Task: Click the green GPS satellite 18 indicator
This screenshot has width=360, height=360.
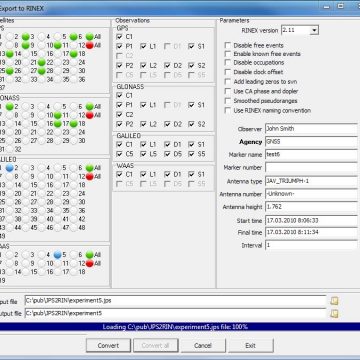Action: pyautogui.click(x=74, y=53)
